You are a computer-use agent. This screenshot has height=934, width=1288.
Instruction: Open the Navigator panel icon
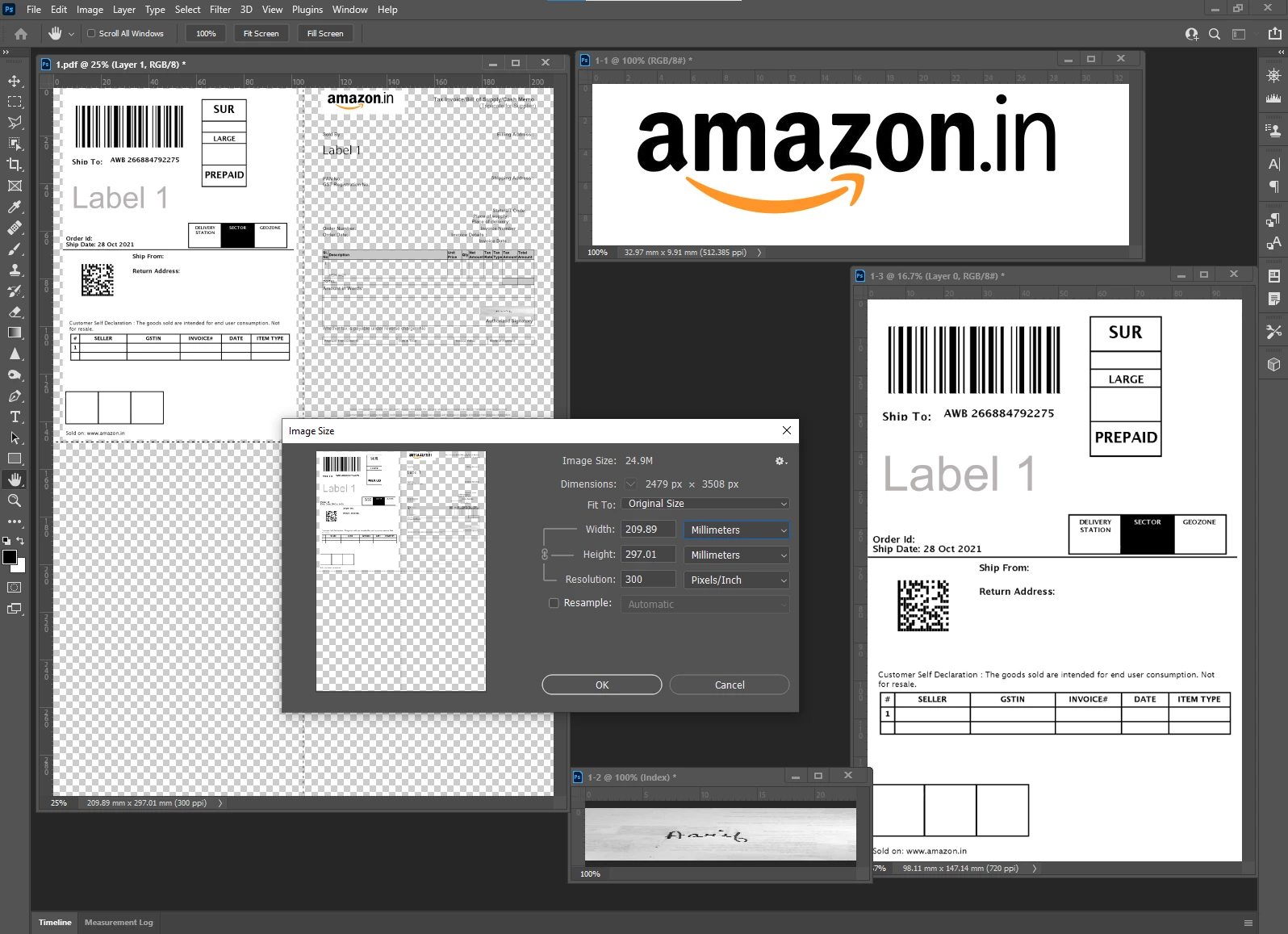1273,75
